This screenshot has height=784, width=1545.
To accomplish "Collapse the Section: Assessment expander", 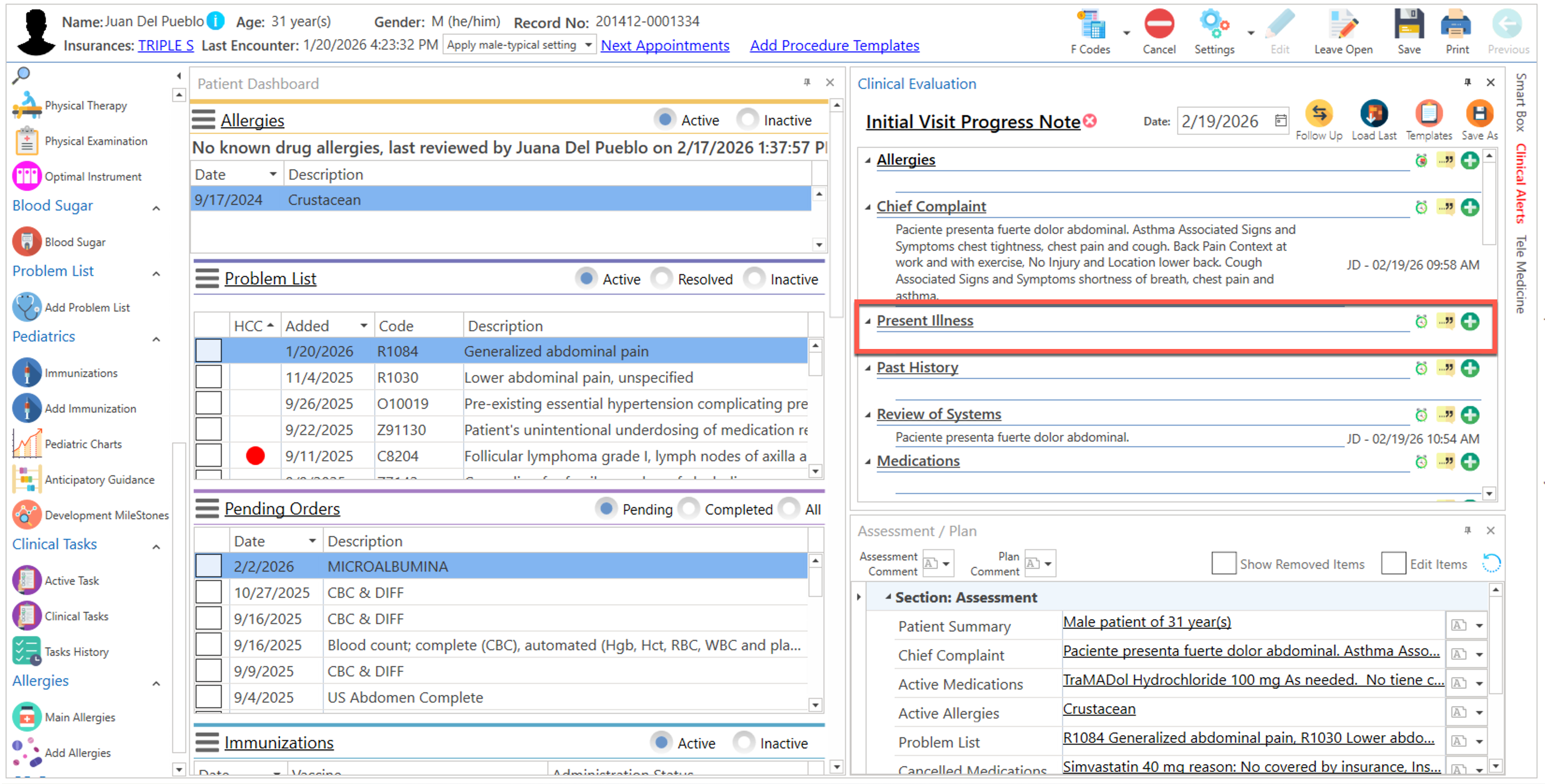I will click(x=888, y=596).
